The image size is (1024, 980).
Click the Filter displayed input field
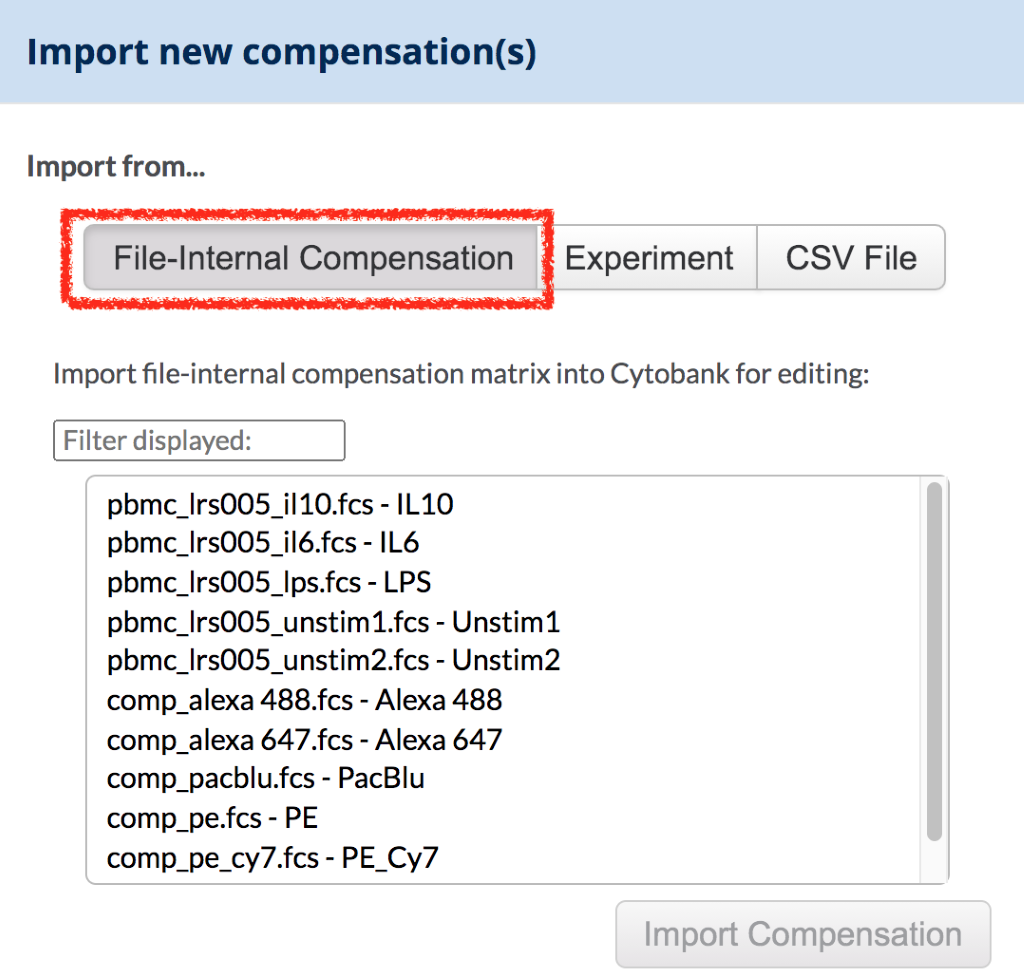pyautogui.click(x=199, y=440)
